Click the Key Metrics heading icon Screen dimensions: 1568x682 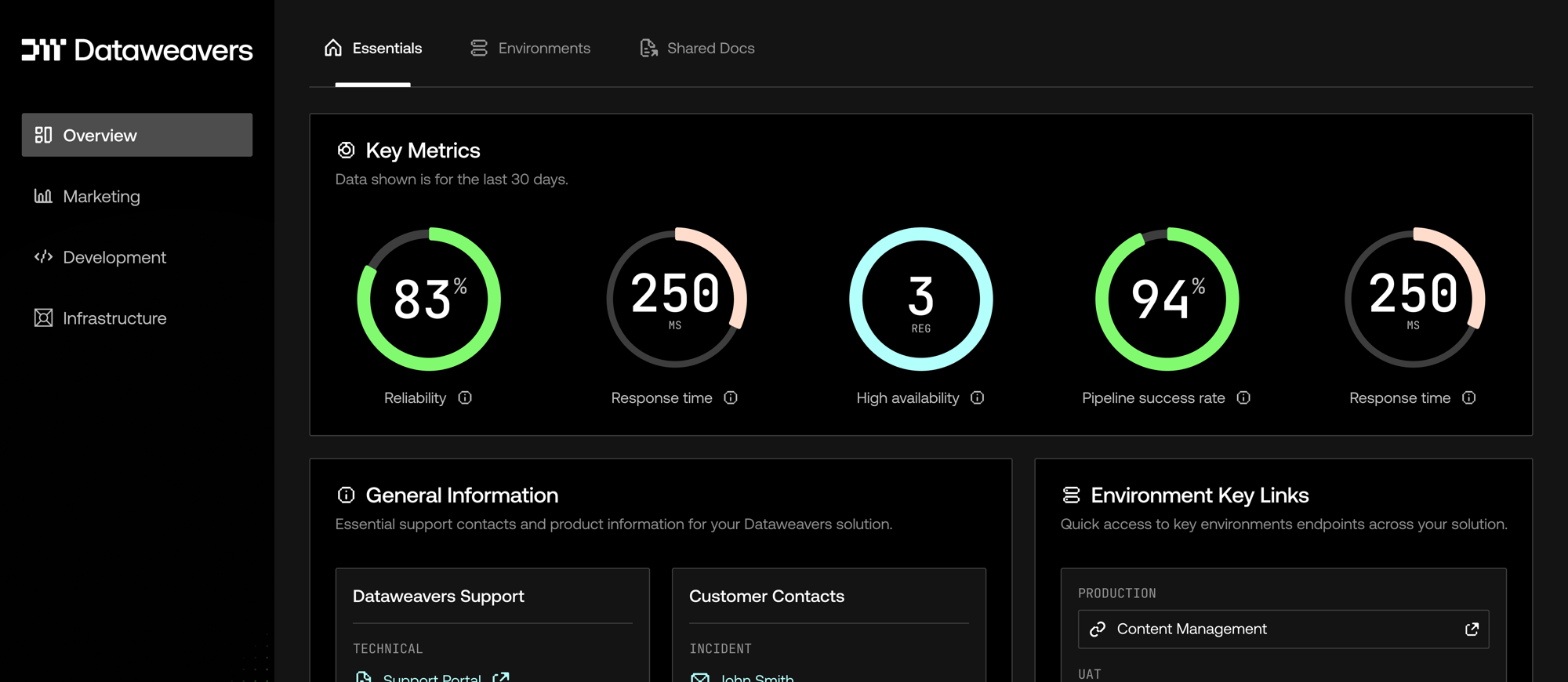(x=346, y=150)
